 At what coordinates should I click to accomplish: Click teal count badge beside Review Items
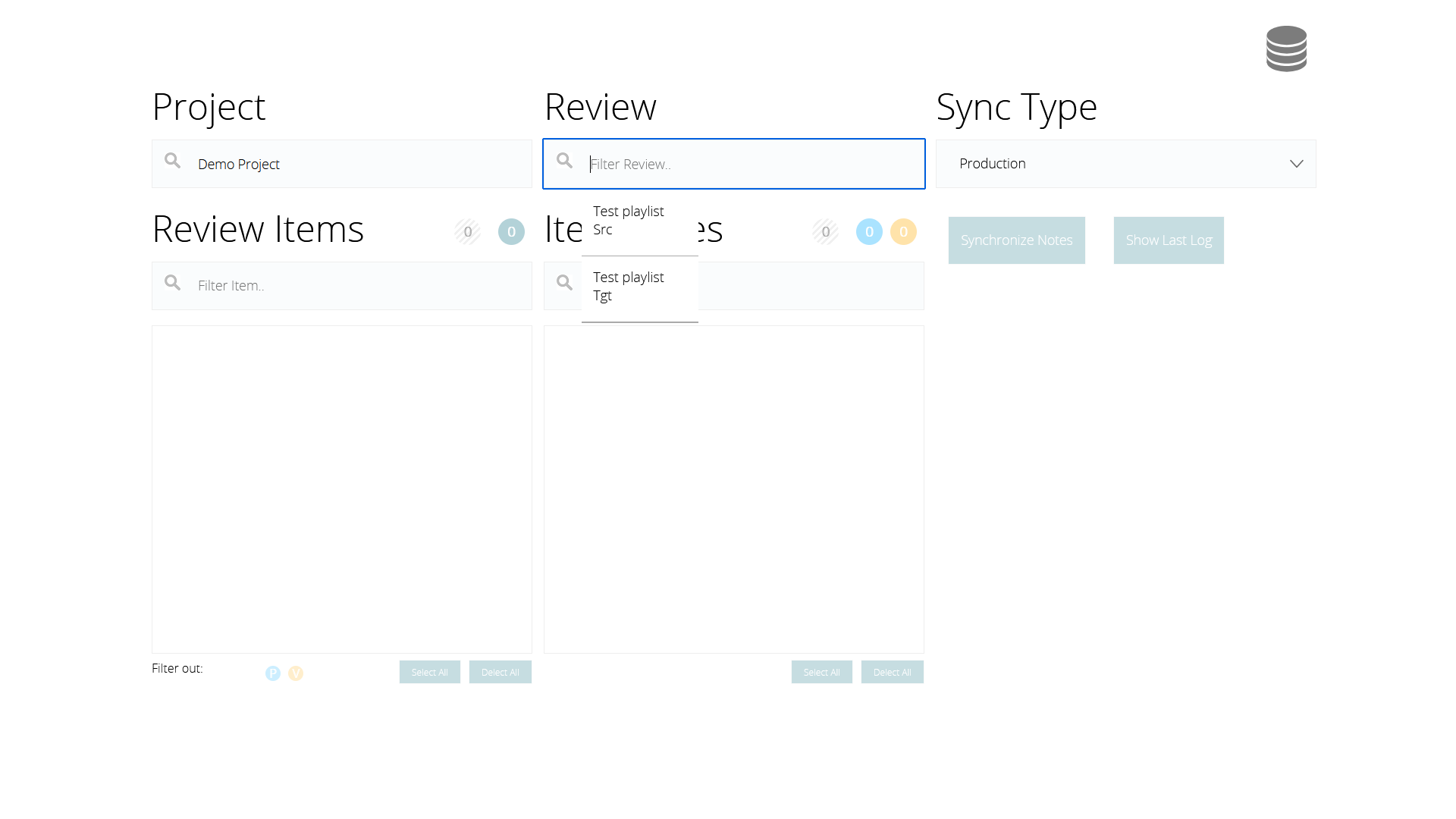coord(511,232)
